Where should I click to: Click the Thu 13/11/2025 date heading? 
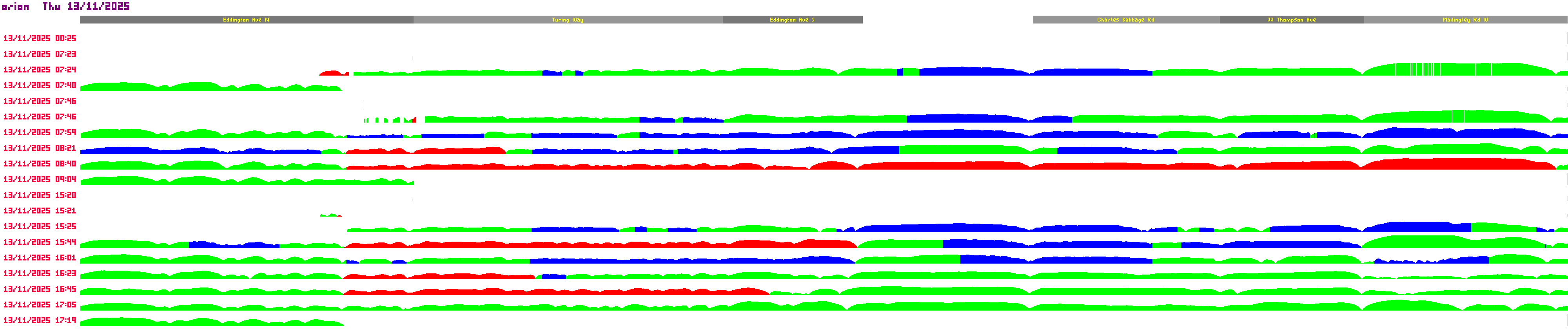[x=86, y=7]
